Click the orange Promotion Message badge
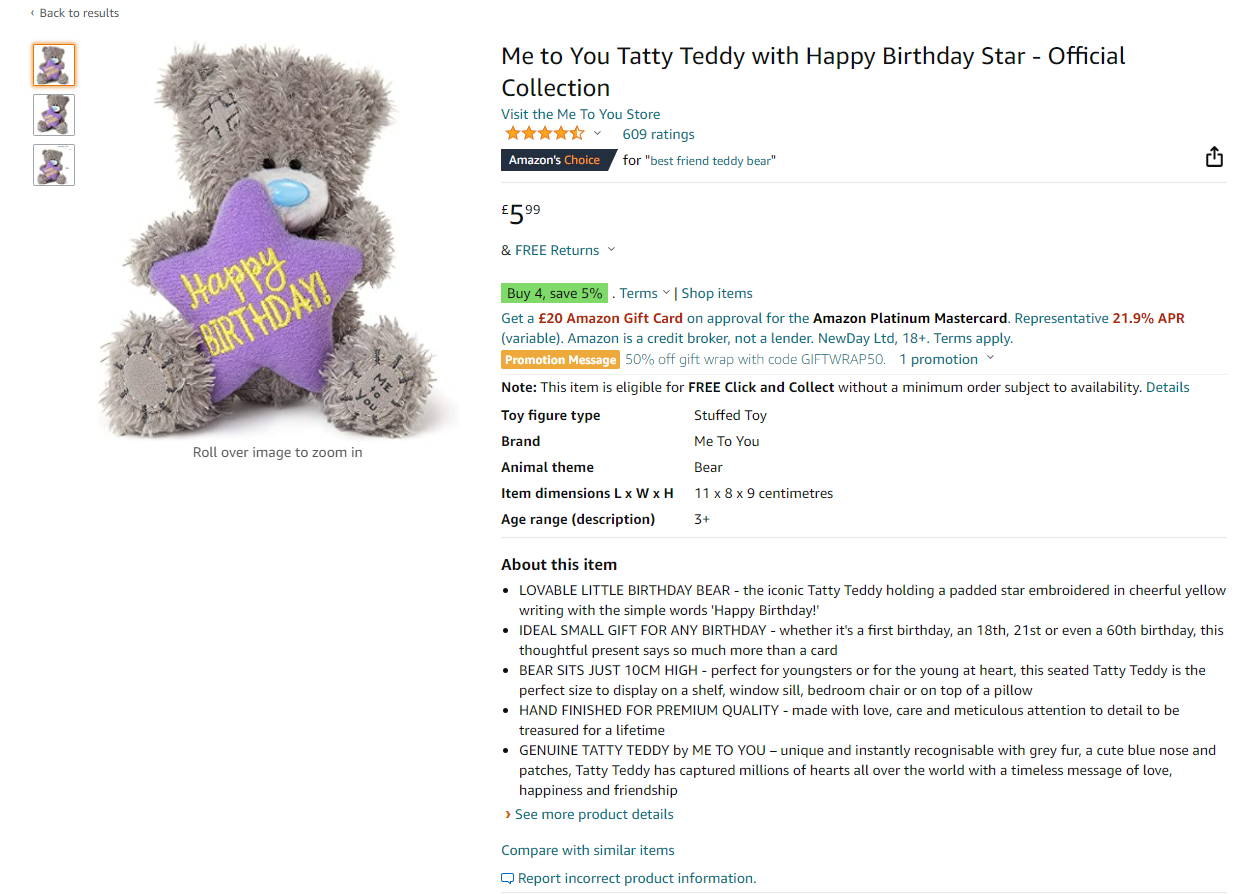 [x=560, y=360]
